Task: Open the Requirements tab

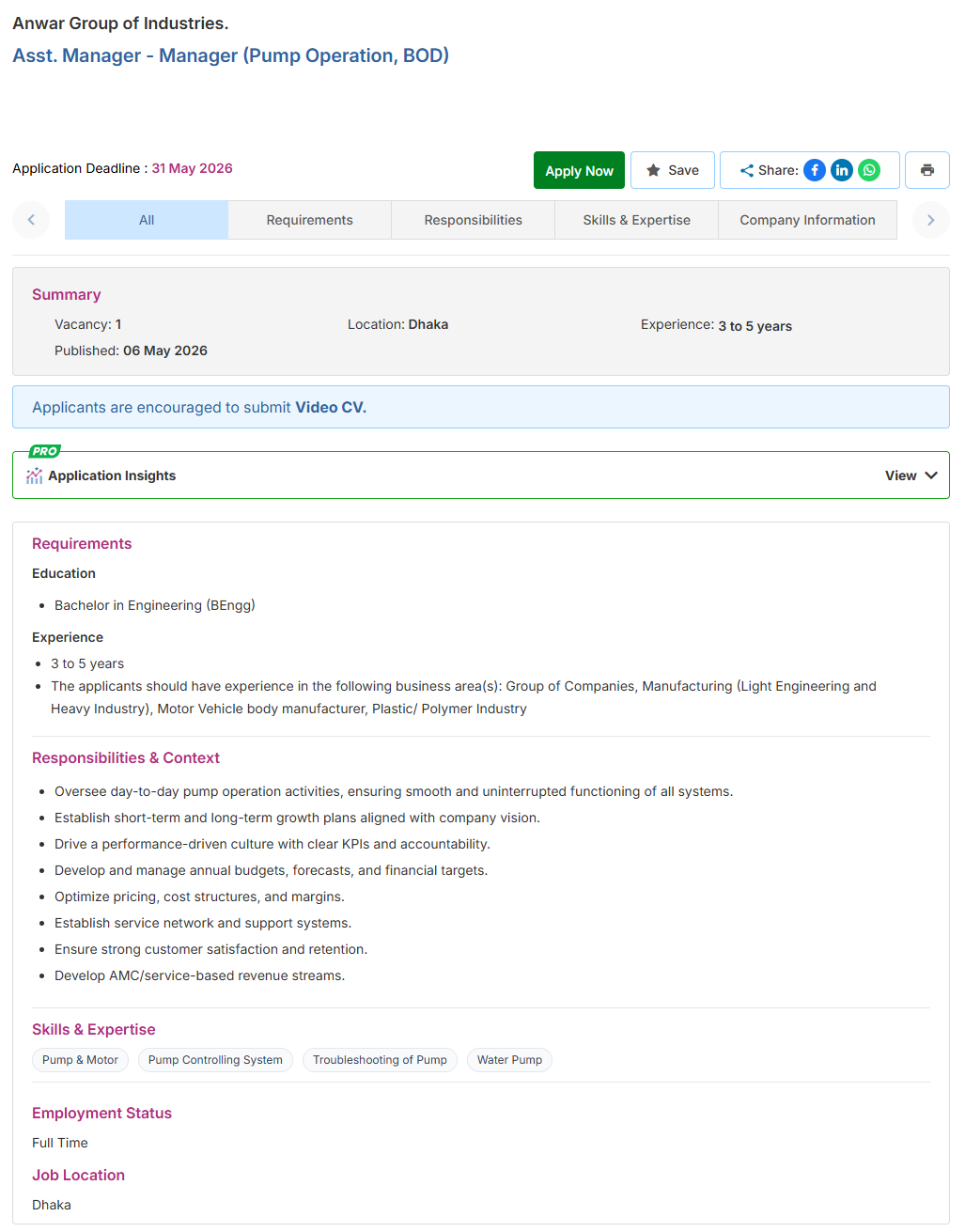Action: [310, 220]
